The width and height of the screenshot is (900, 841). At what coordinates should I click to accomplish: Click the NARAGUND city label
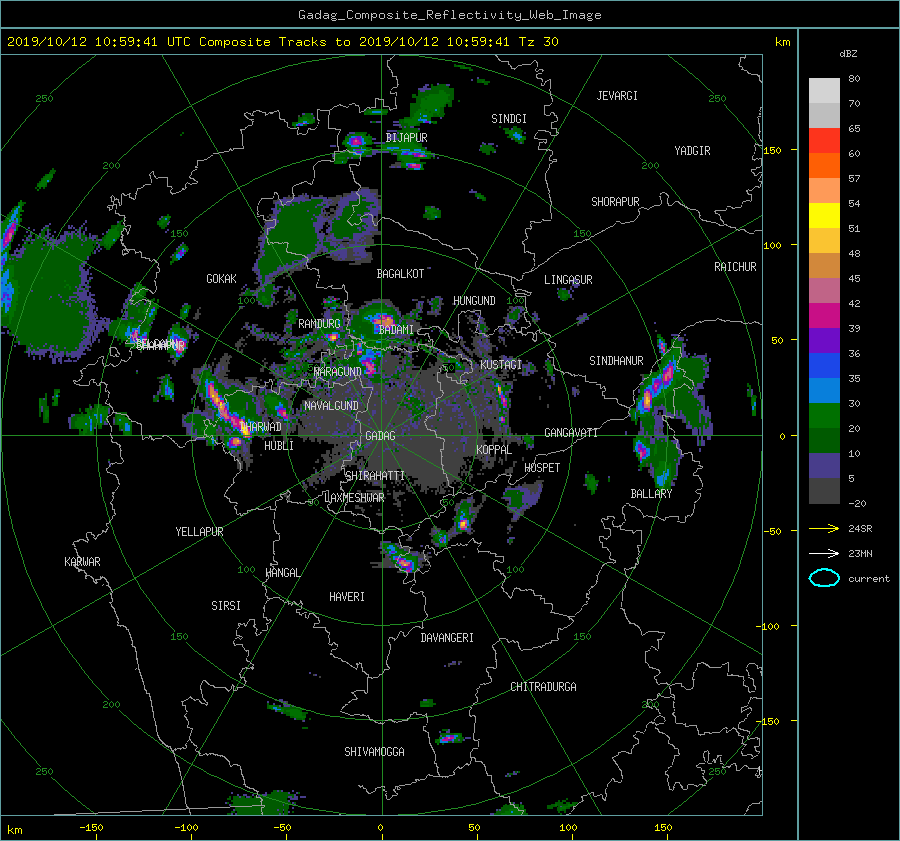pos(338,372)
